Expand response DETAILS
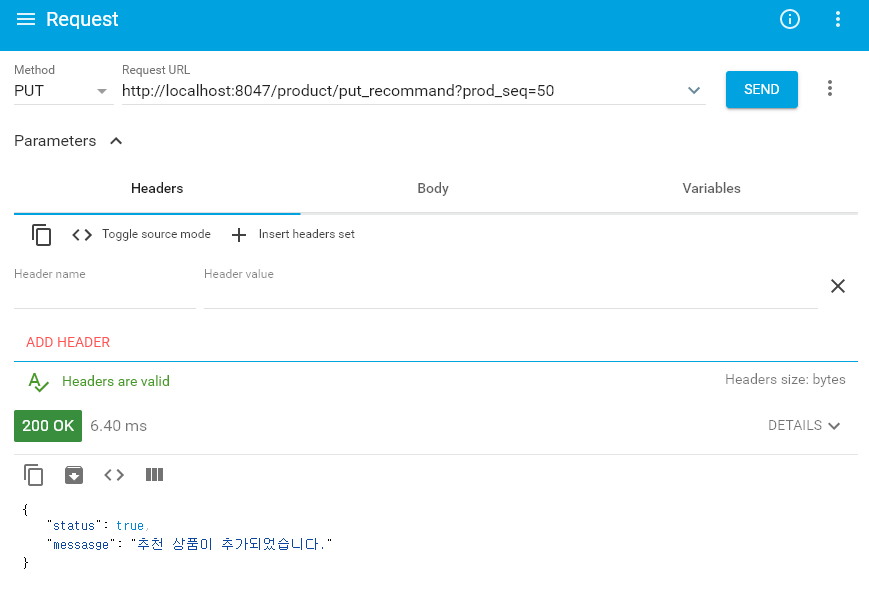The height and width of the screenshot is (590, 869). (x=804, y=425)
